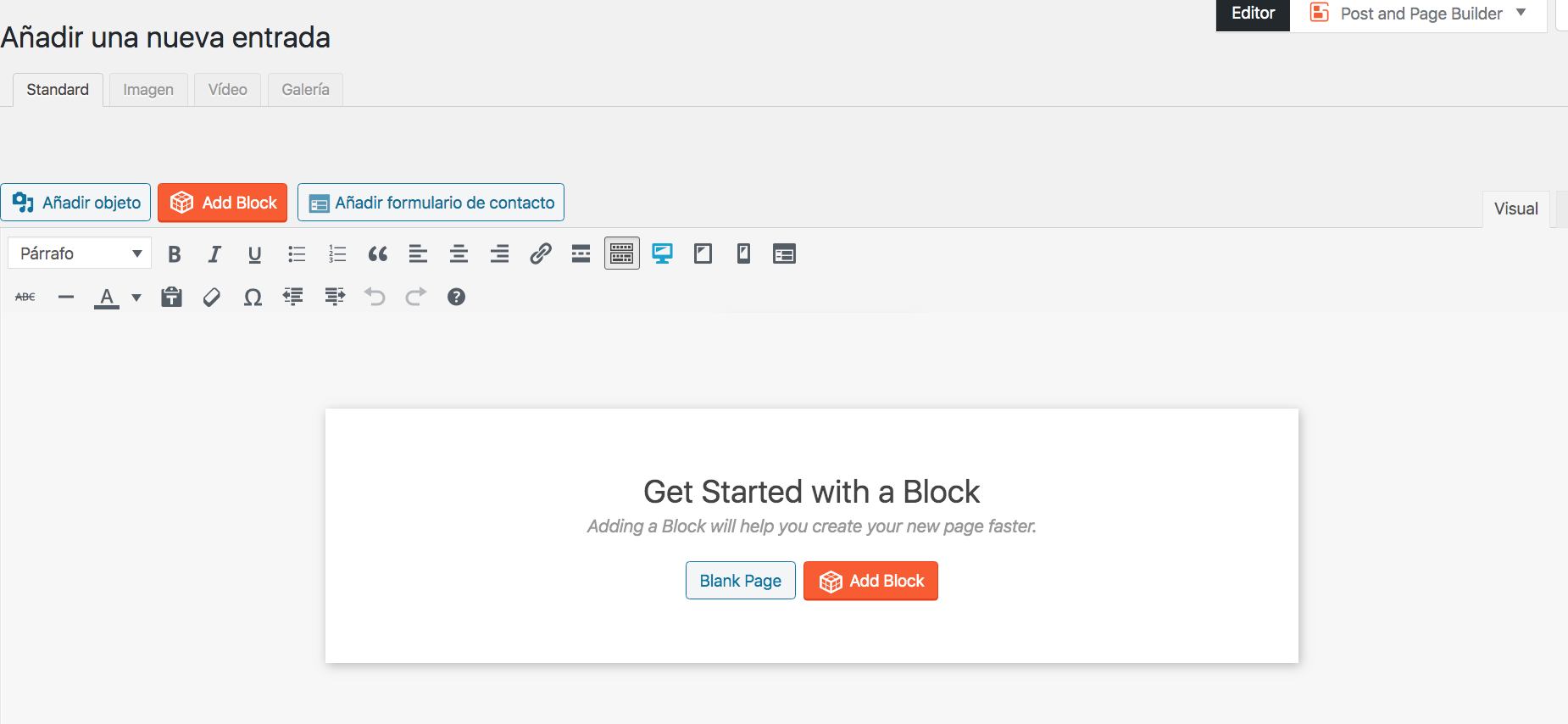
Task: Toggle the toolbar kitchen sink button
Action: coord(622,253)
